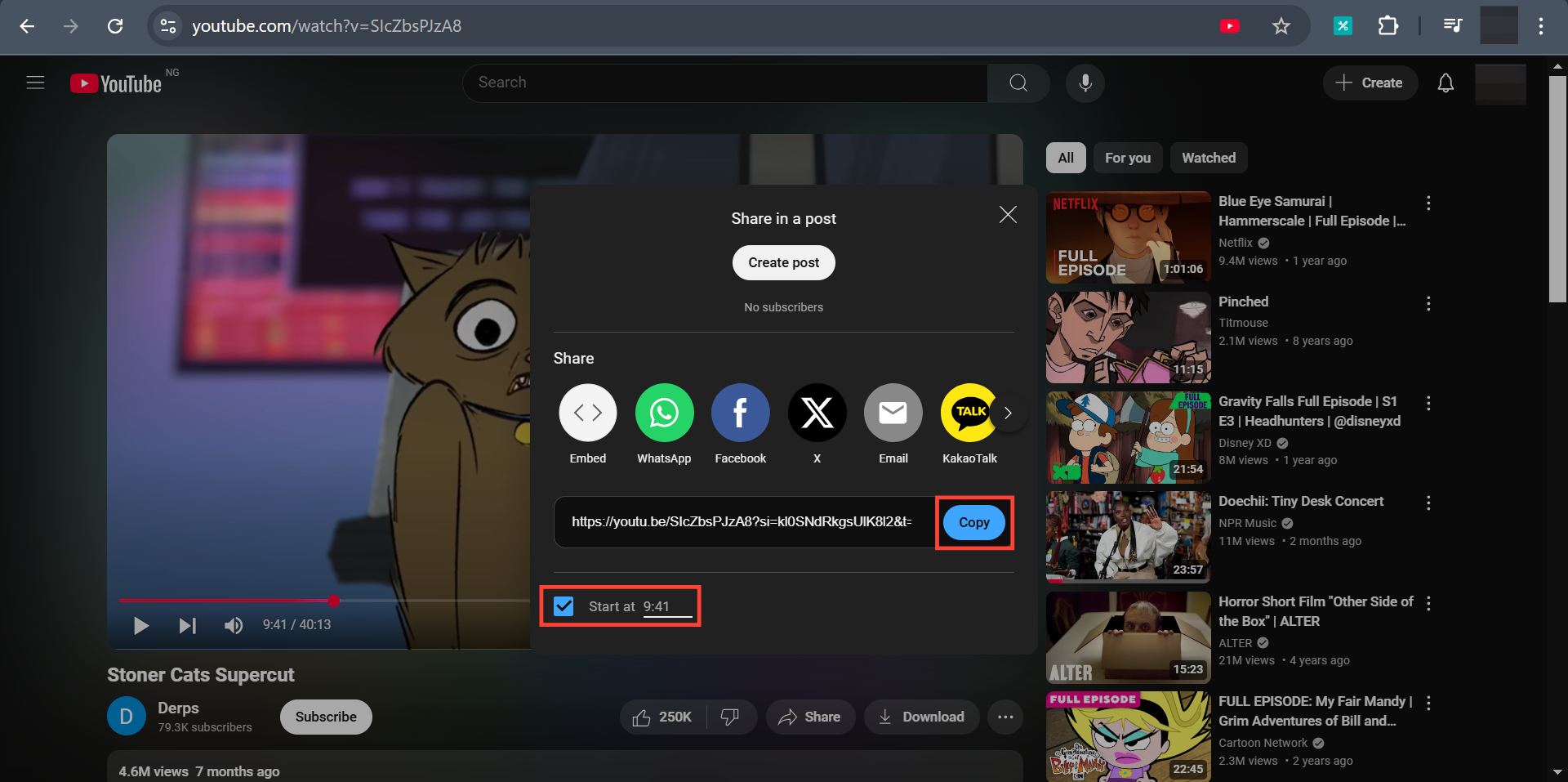Bookmark this page with the star icon
The height and width of the screenshot is (782, 1568).
(1281, 26)
